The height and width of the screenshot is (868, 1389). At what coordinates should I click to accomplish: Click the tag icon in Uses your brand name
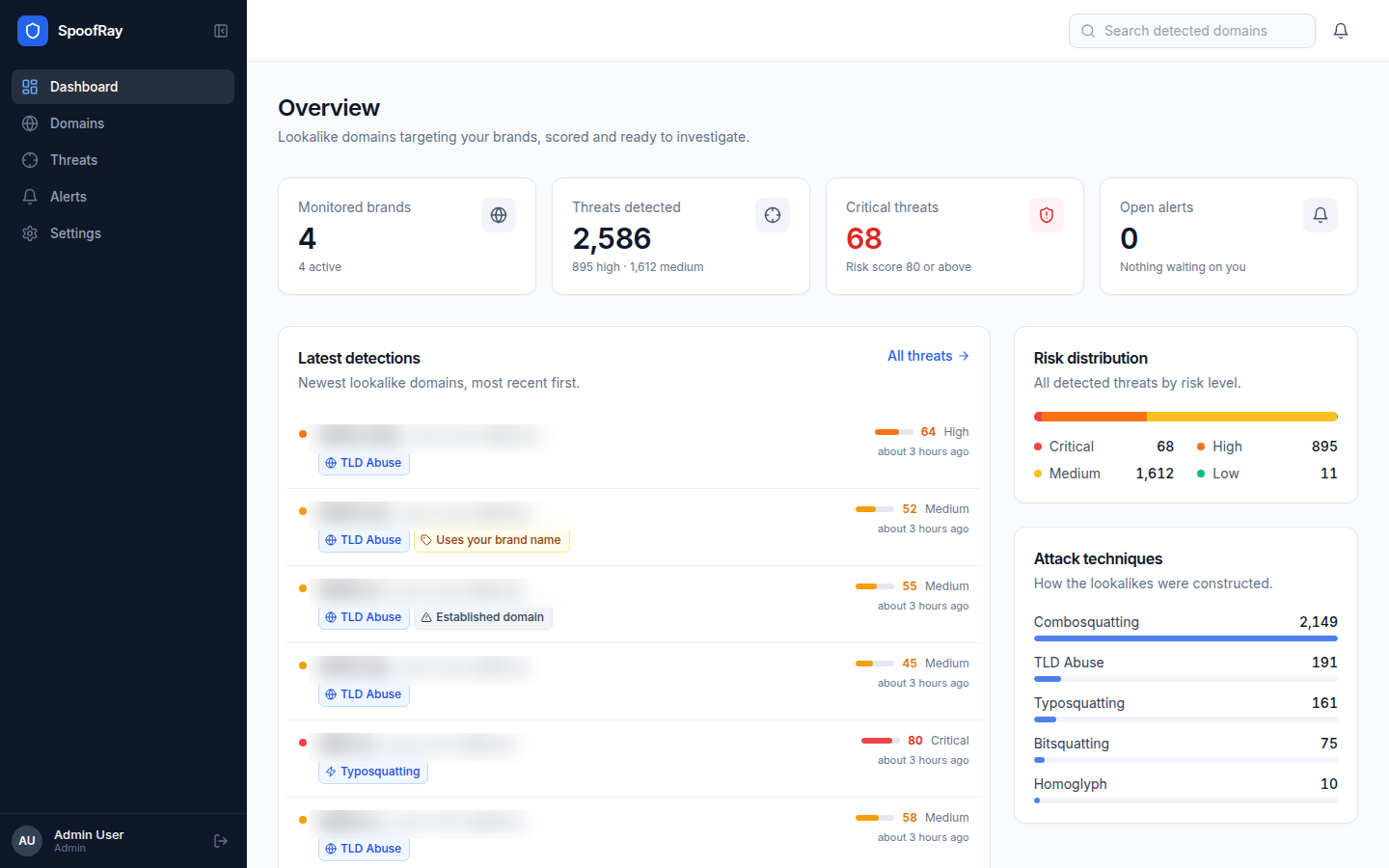click(426, 540)
